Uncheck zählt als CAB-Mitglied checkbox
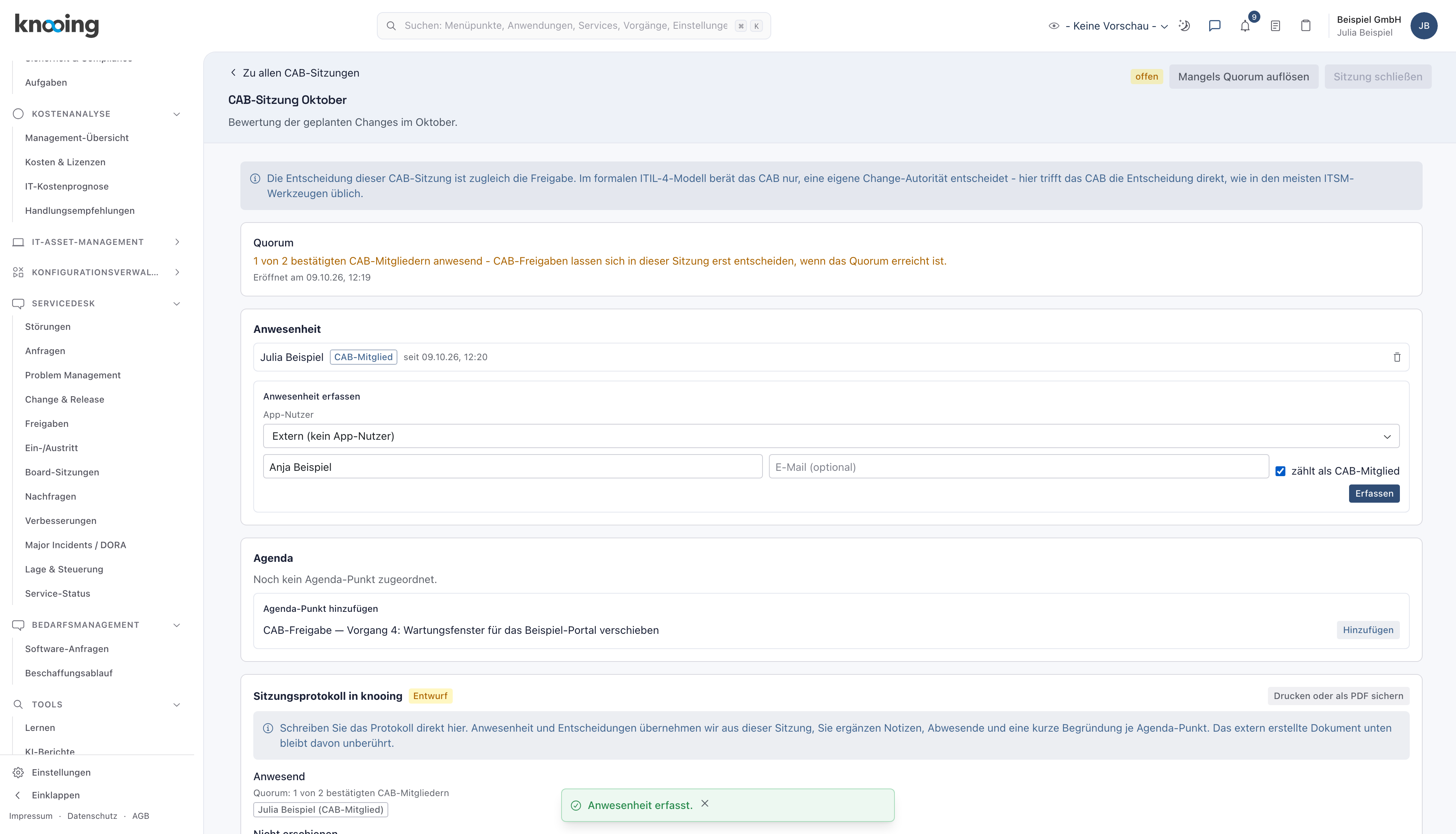The width and height of the screenshot is (1456, 834). tap(1280, 471)
